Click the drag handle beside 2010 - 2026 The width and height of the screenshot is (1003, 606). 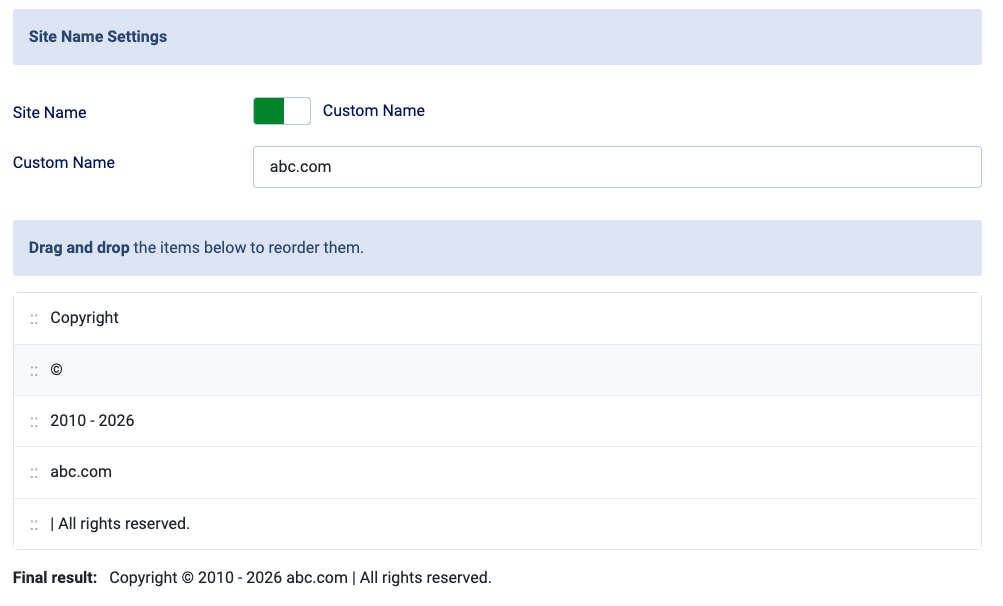[x=34, y=421]
